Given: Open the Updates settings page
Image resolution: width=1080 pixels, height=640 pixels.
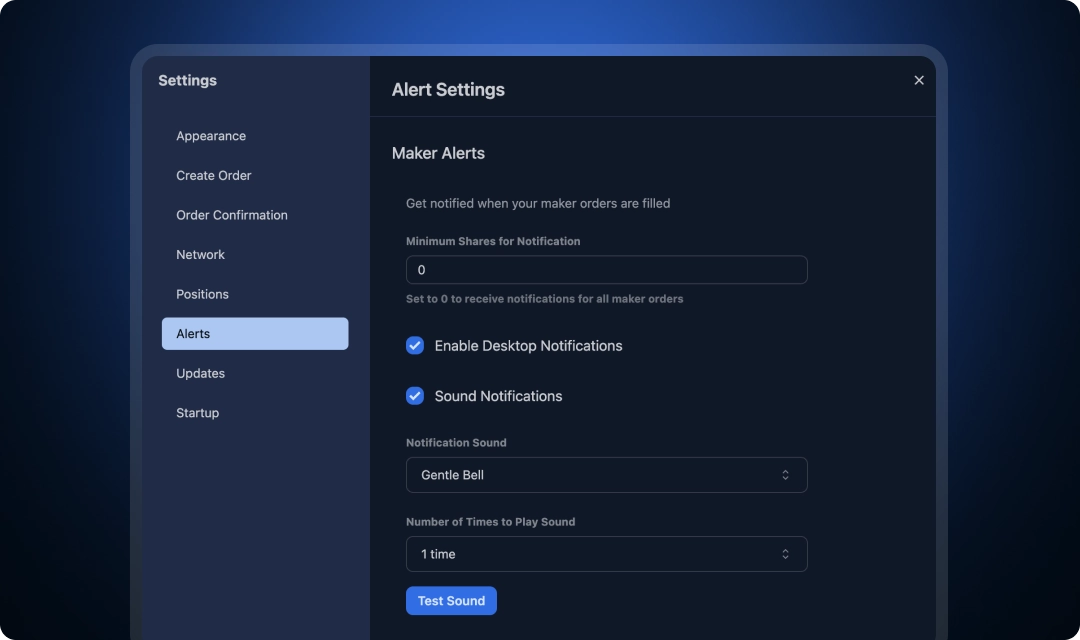Looking at the screenshot, I should click(200, 373).
